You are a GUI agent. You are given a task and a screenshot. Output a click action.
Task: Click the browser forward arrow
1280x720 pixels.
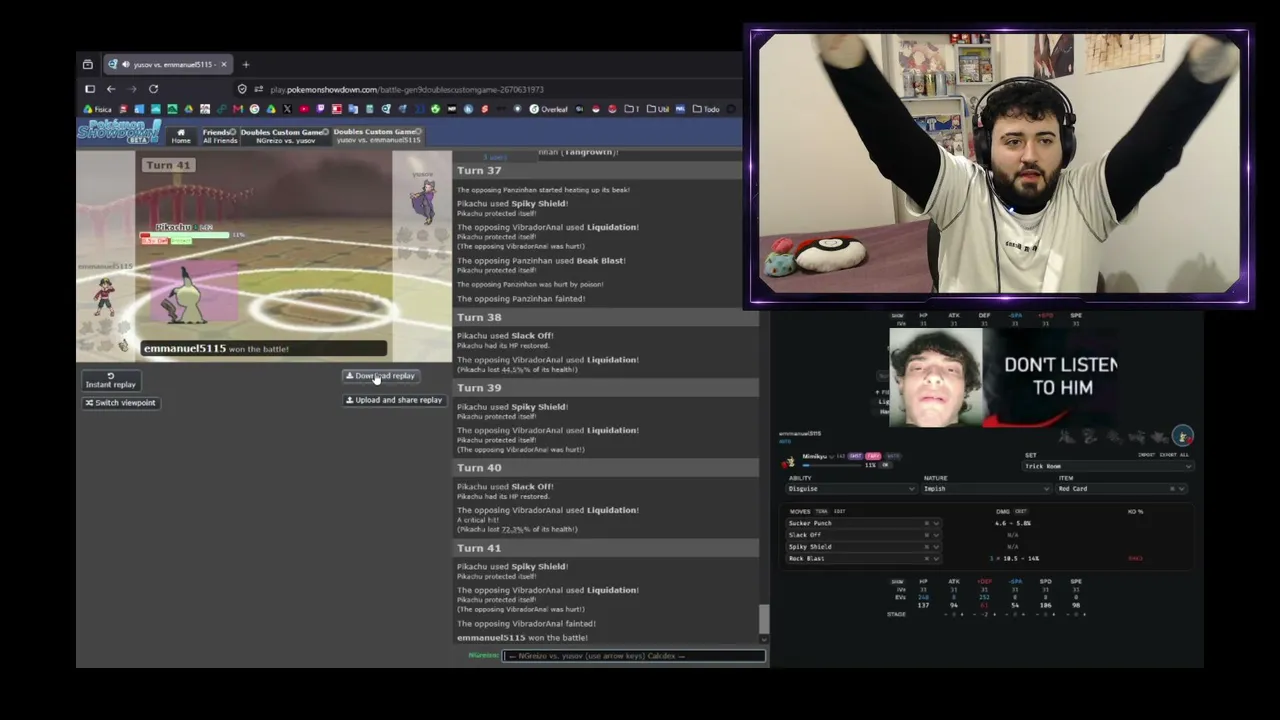pos(131,89)
